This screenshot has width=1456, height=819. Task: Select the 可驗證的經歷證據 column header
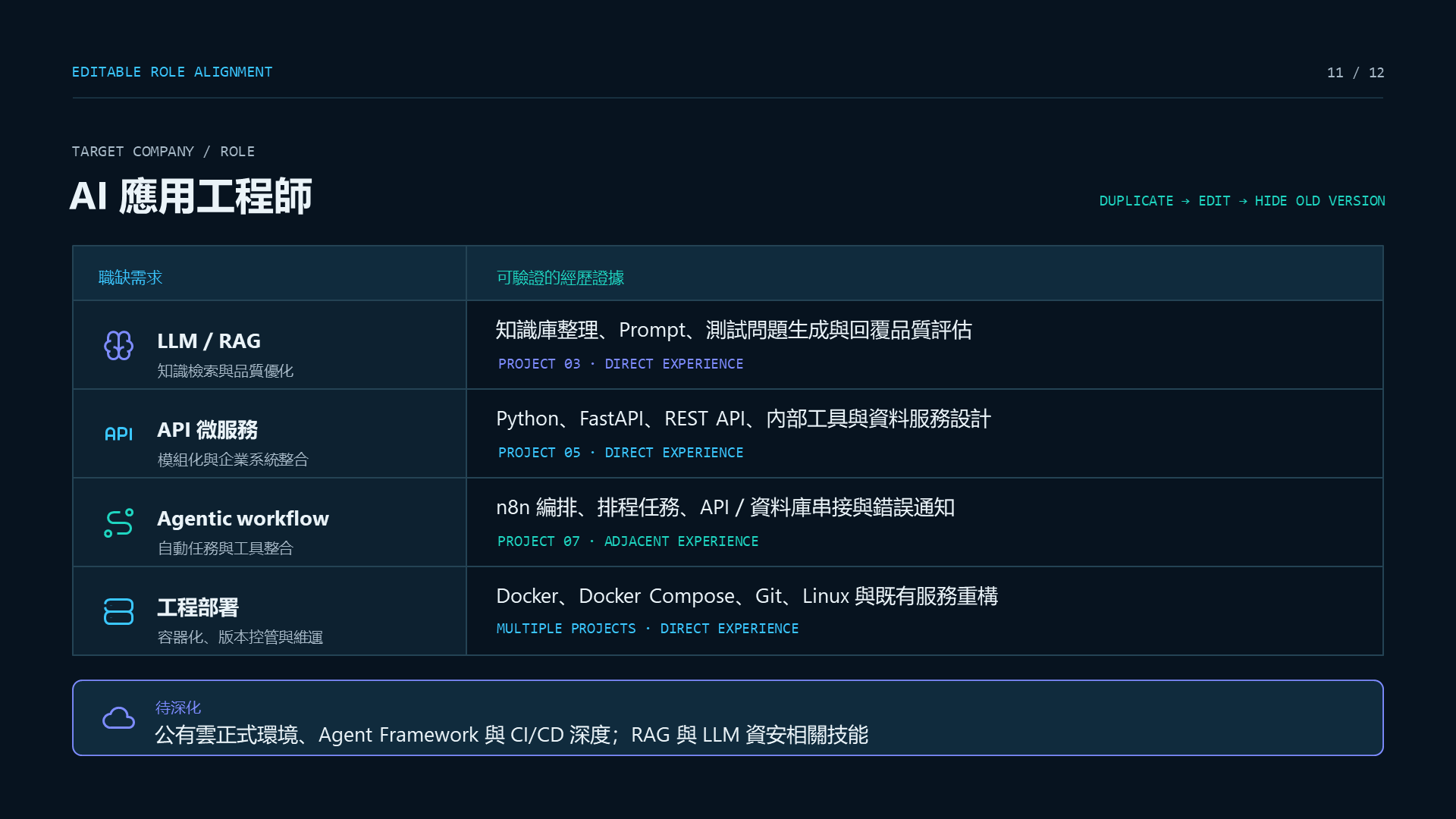coord(560,278)
